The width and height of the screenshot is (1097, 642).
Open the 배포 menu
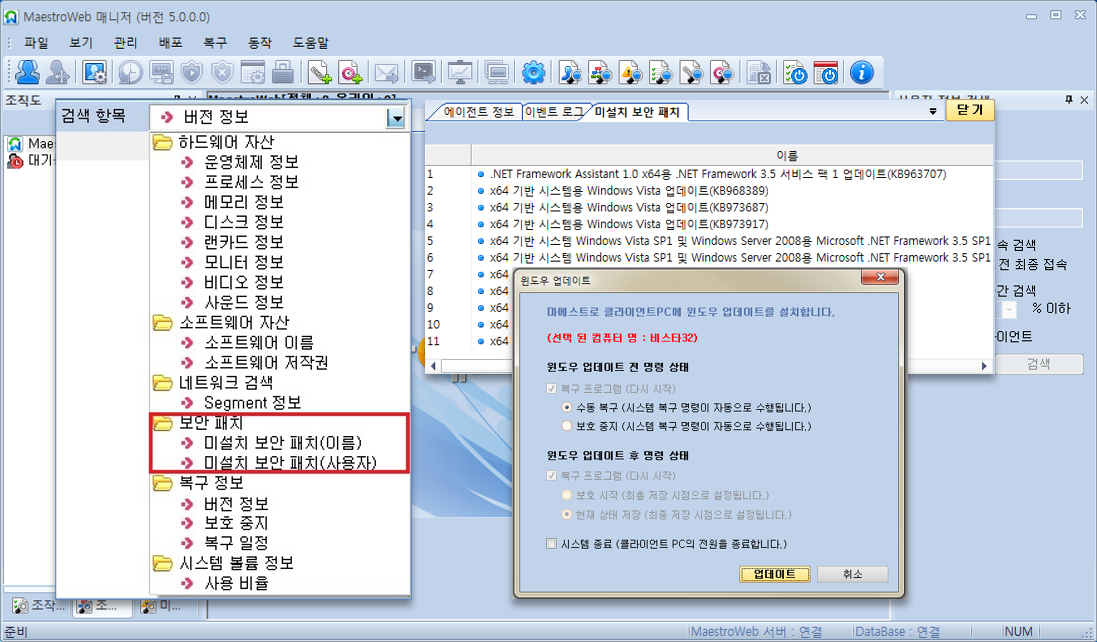[x=170, y=43]
